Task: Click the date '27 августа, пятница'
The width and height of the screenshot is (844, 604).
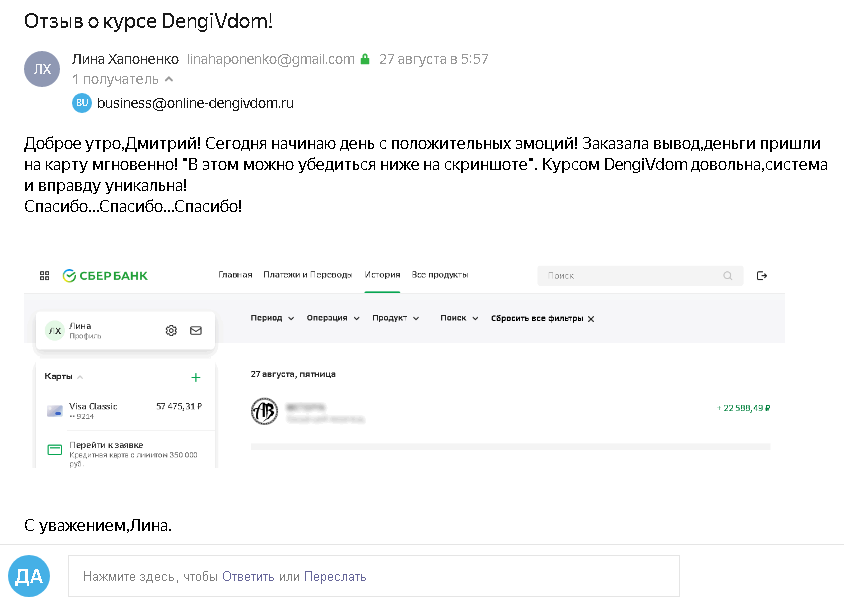Action: click(293, 374)
